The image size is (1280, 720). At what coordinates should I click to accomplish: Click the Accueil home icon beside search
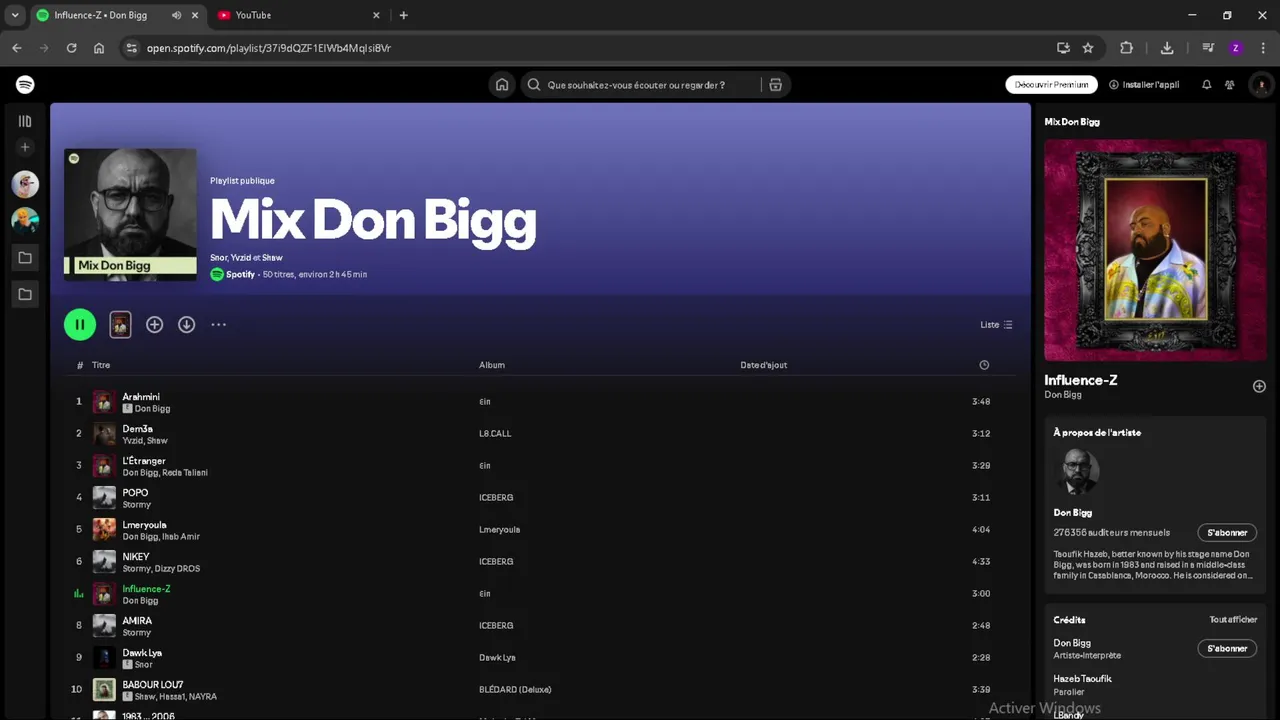point(502,85)
